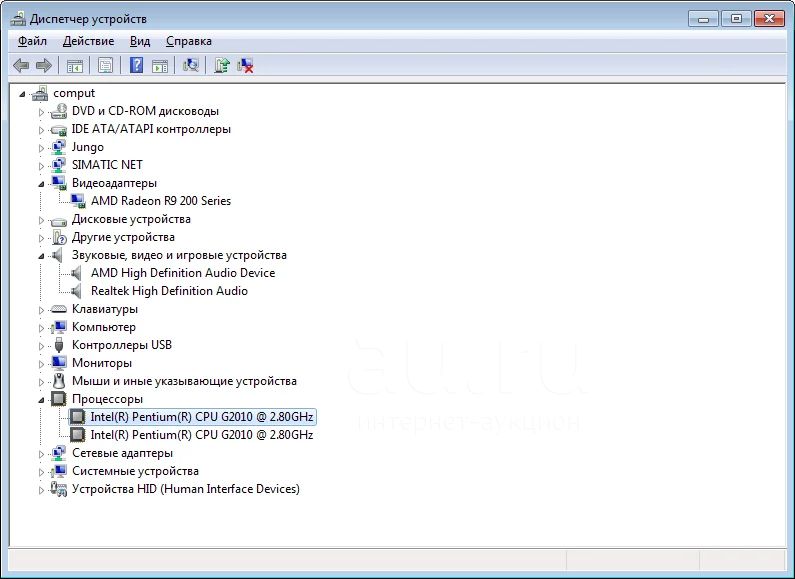Expand the Контроллеры USB node arrow
The height and width of the screenshot is (579, 795).
[x=41, y=346]
